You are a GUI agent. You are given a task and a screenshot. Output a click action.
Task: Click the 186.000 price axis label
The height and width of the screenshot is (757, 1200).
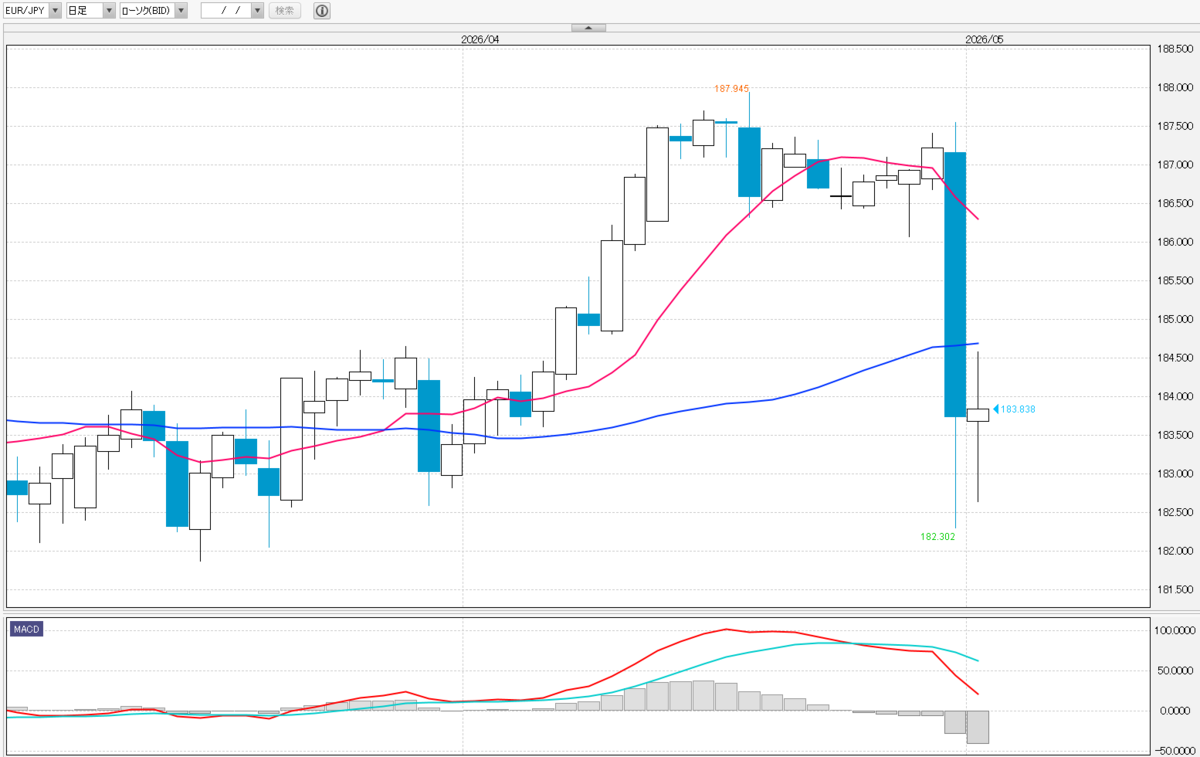[x=1174, y=242]
